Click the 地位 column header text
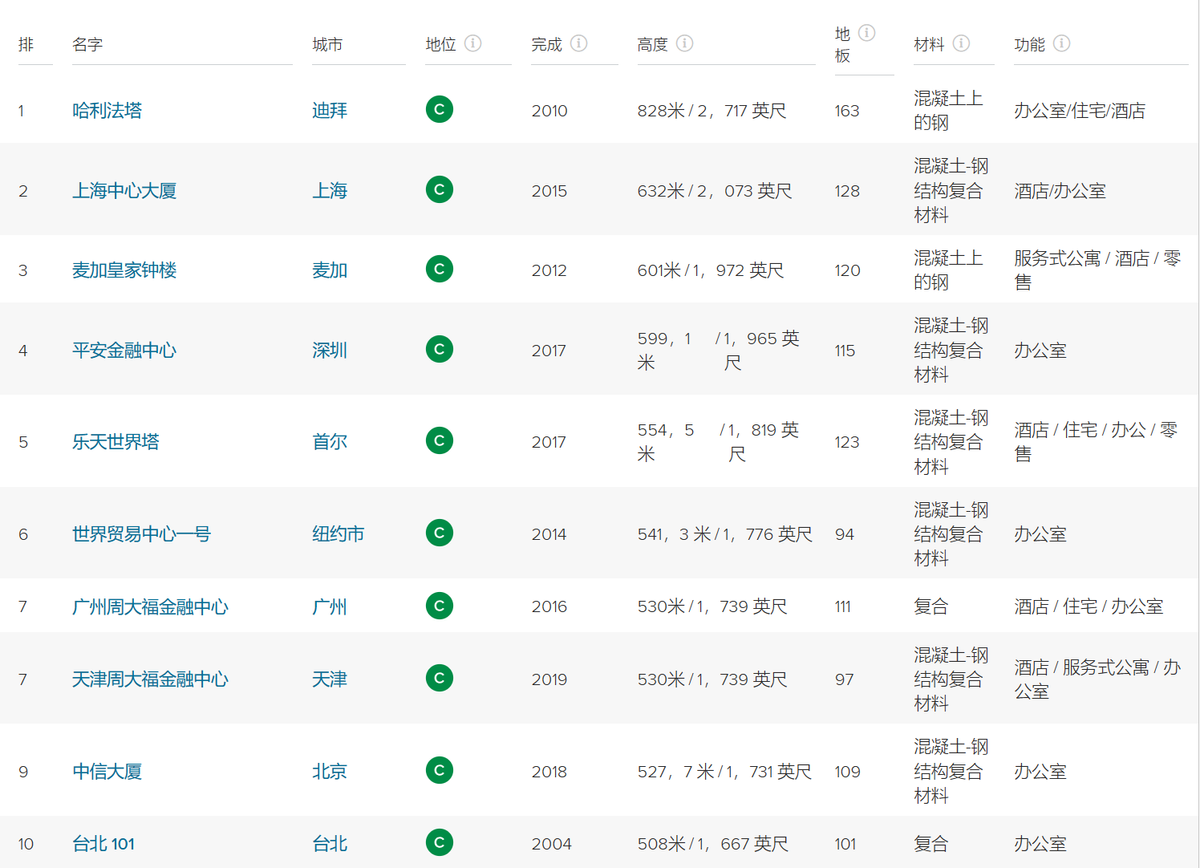The width and height of the screenshot is (1200, 868). (x=441, y=44)
